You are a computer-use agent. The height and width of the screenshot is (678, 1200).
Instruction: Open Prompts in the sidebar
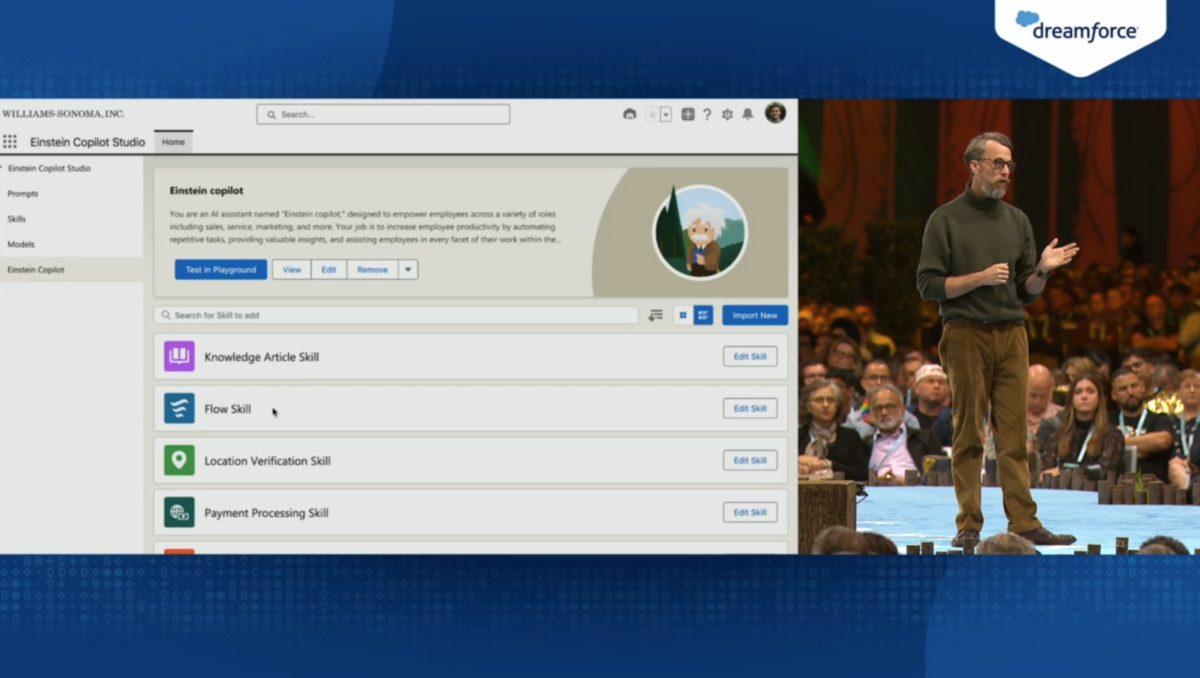coord(23,194)
